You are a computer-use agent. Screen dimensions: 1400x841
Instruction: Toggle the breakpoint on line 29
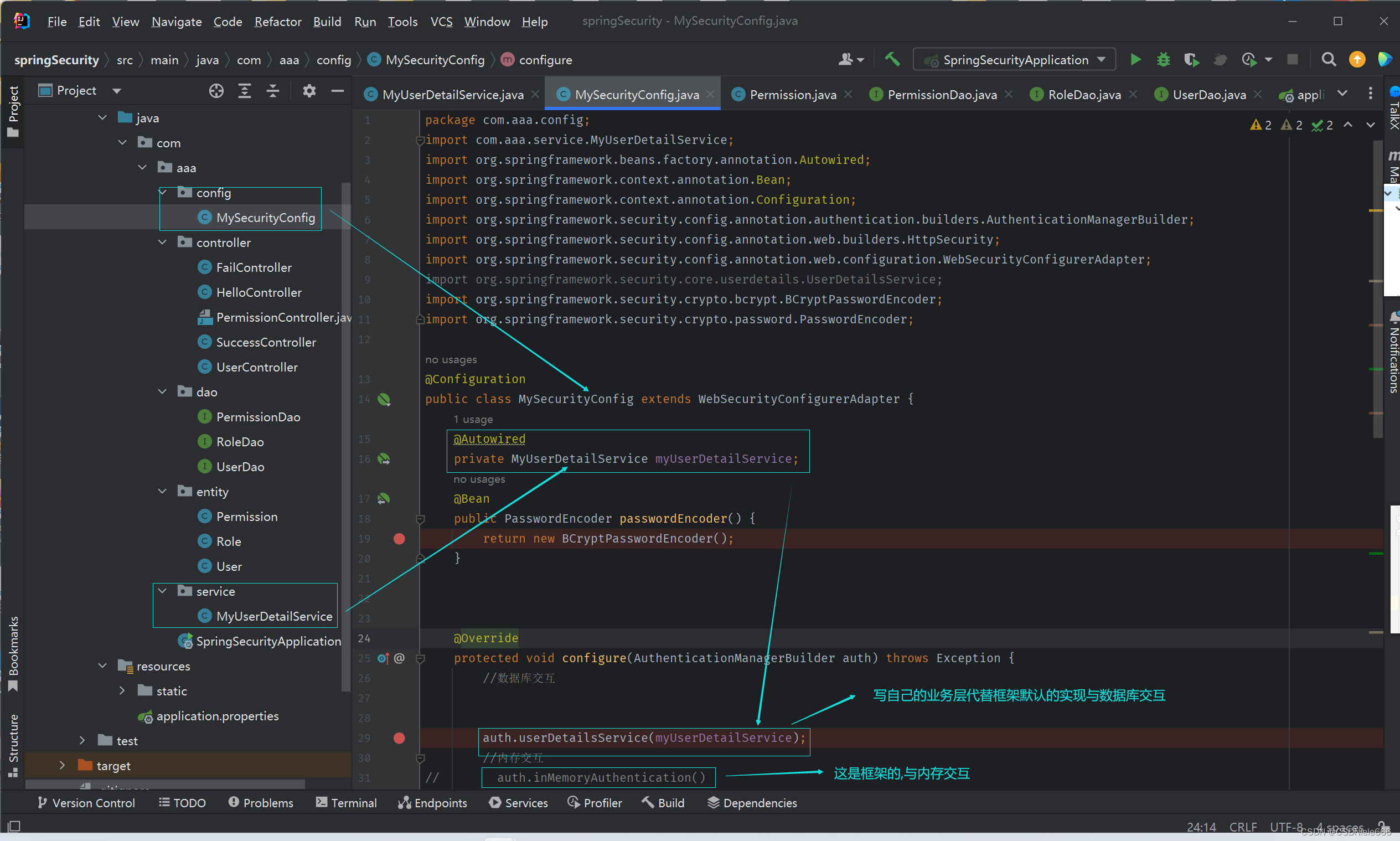[x=400, y=738]
